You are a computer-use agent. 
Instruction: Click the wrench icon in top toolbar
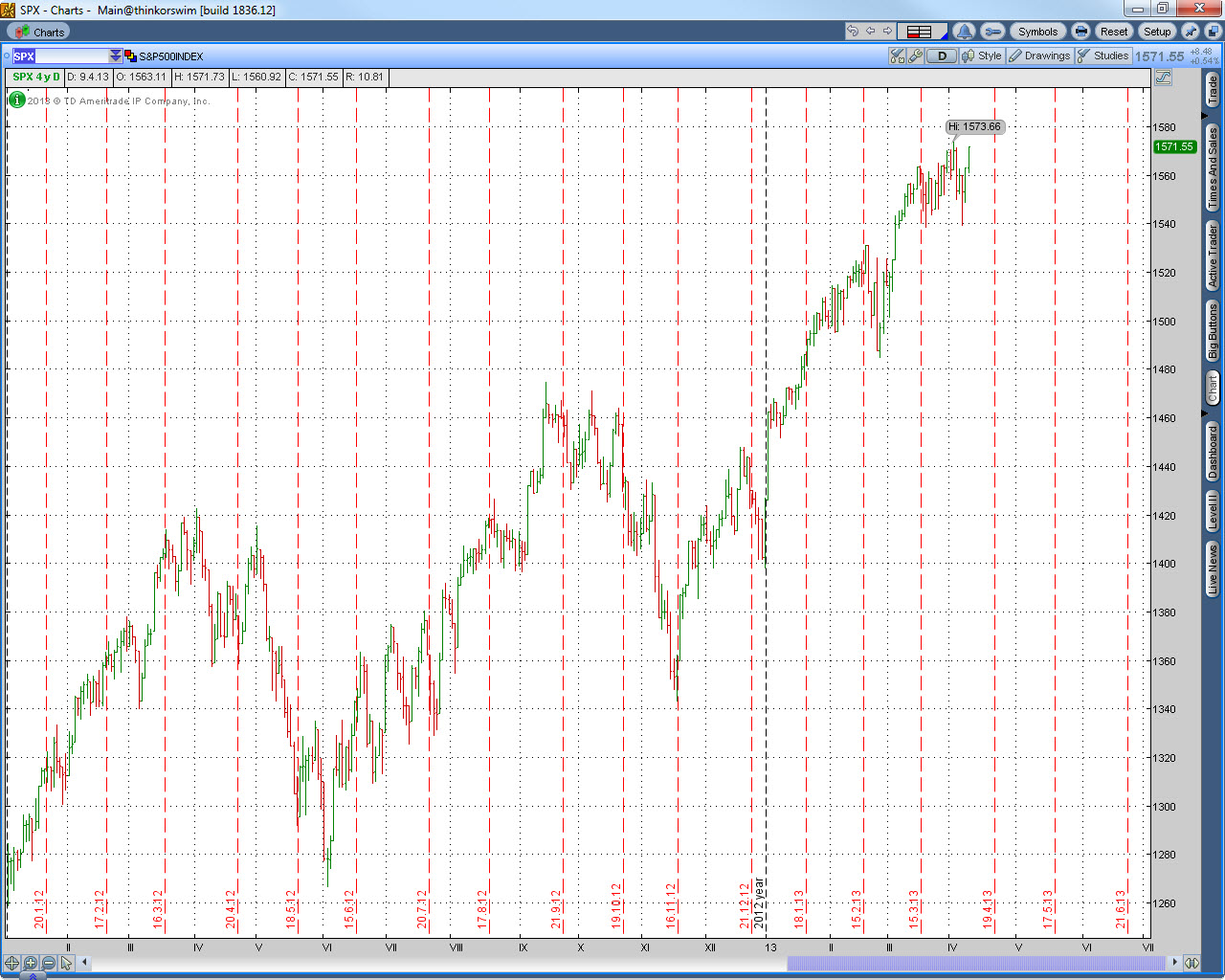[992, 32]
